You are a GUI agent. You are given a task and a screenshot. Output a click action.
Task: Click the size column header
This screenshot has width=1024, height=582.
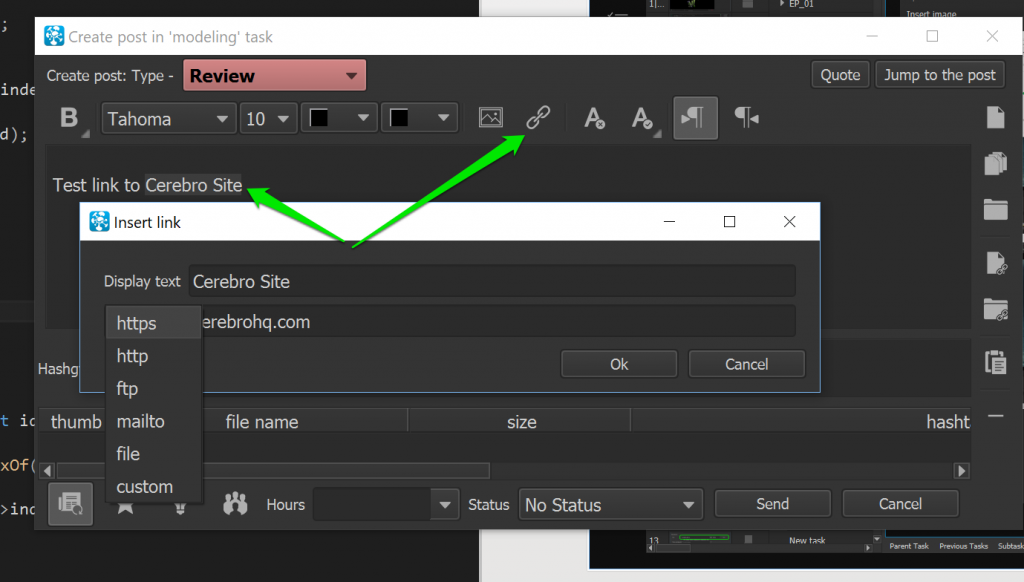521,422
